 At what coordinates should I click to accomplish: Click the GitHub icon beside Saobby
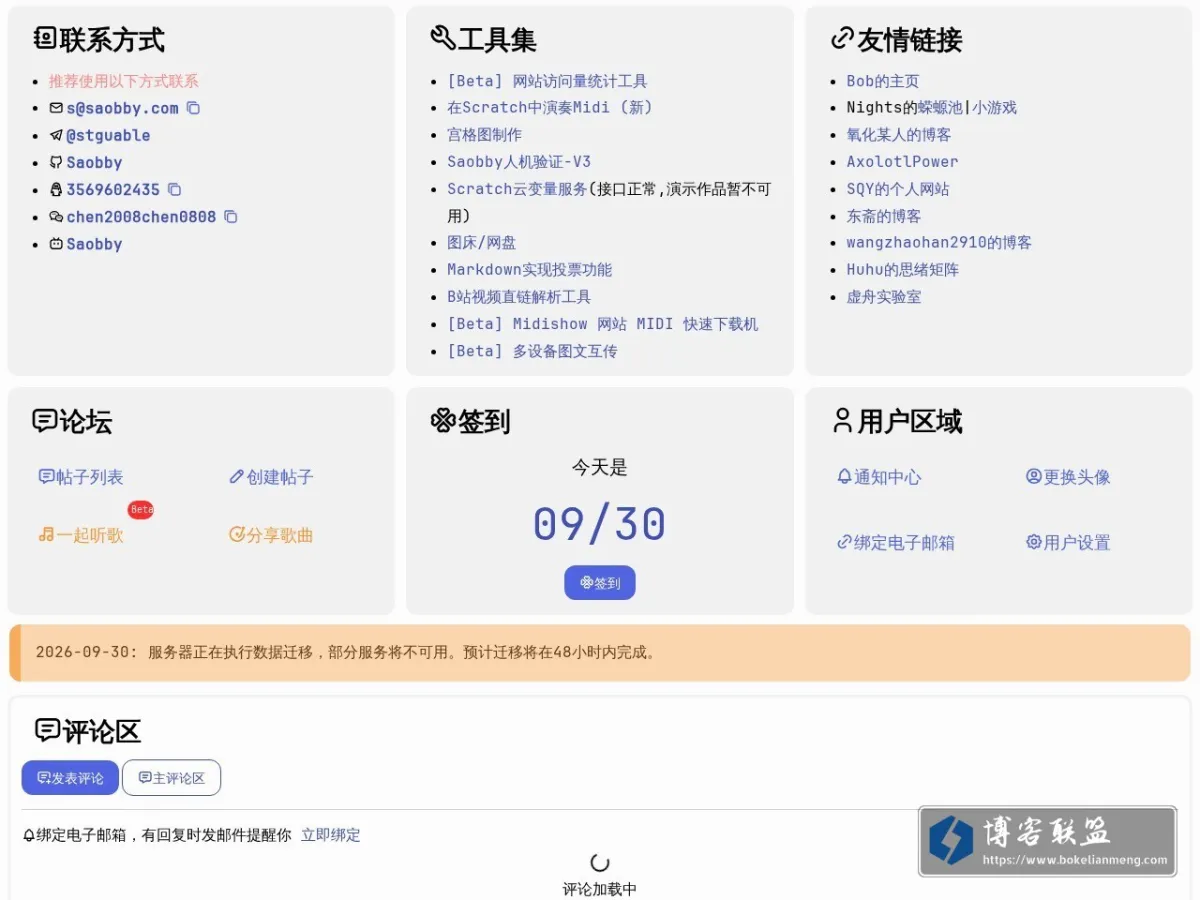[56, 162]
